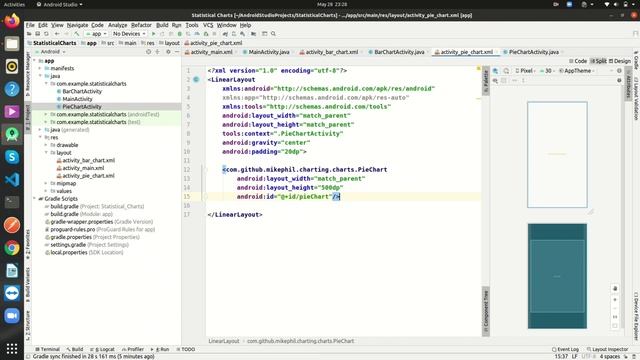Click the Back navigation arrow
This screenshot has height=360, width=640.
pos(57,34)
